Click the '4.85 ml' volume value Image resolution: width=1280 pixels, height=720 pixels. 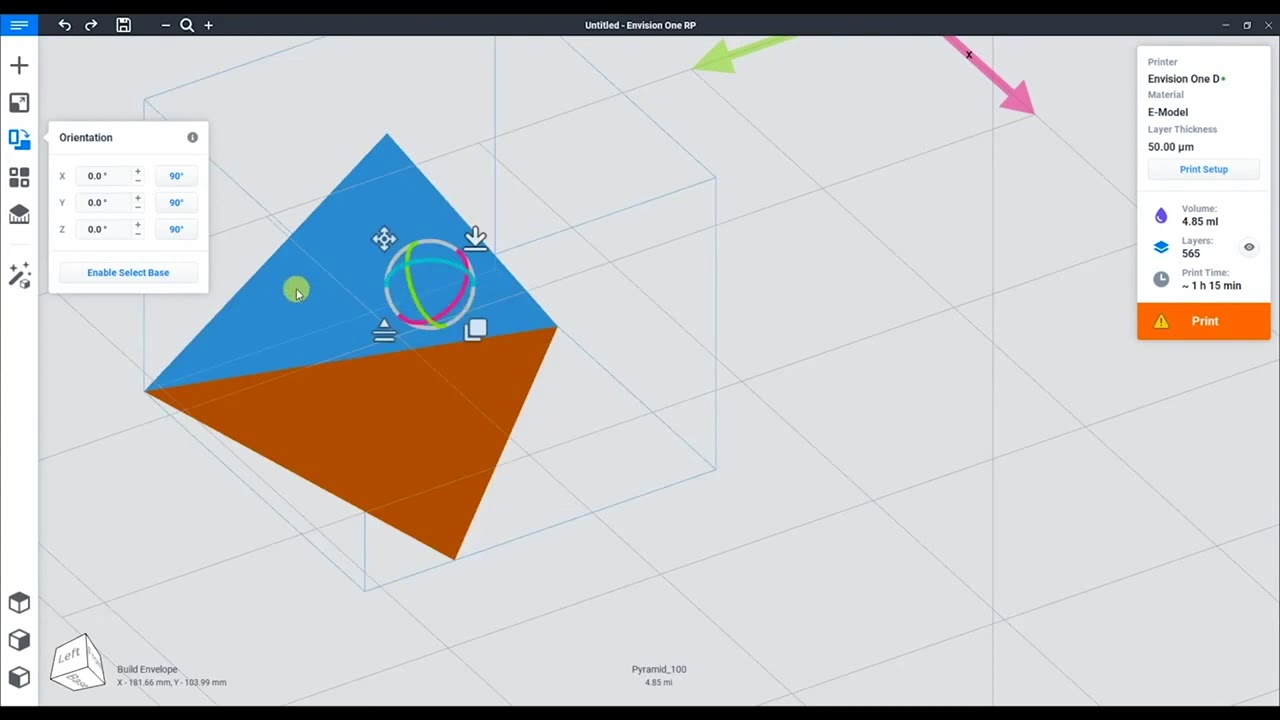coord(1200,222)
